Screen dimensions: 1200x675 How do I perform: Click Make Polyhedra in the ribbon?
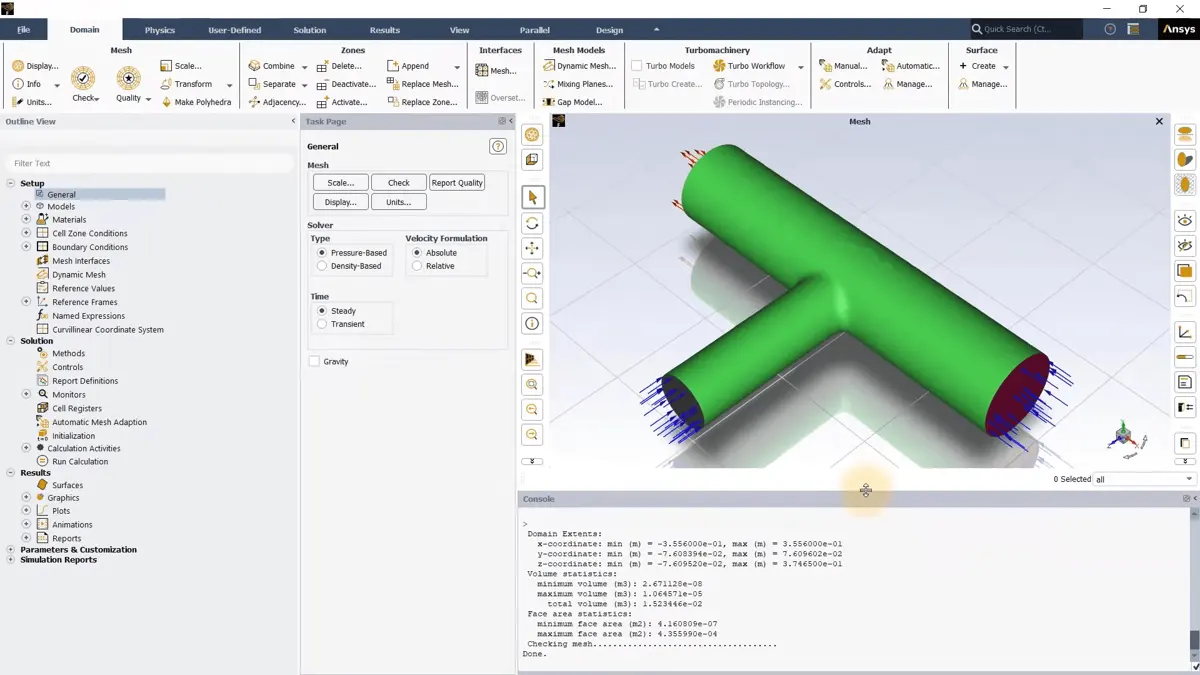[x=195, y=102]
